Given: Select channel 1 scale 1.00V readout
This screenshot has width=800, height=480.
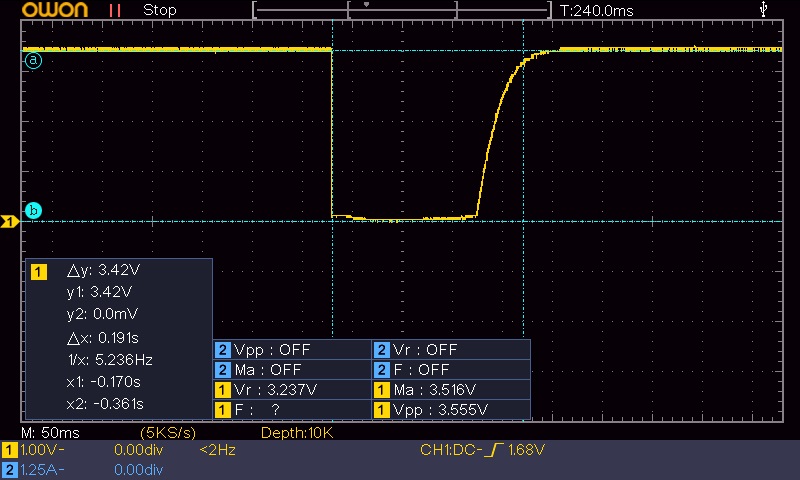Looking at the screenshot, I should coord(36,451).
